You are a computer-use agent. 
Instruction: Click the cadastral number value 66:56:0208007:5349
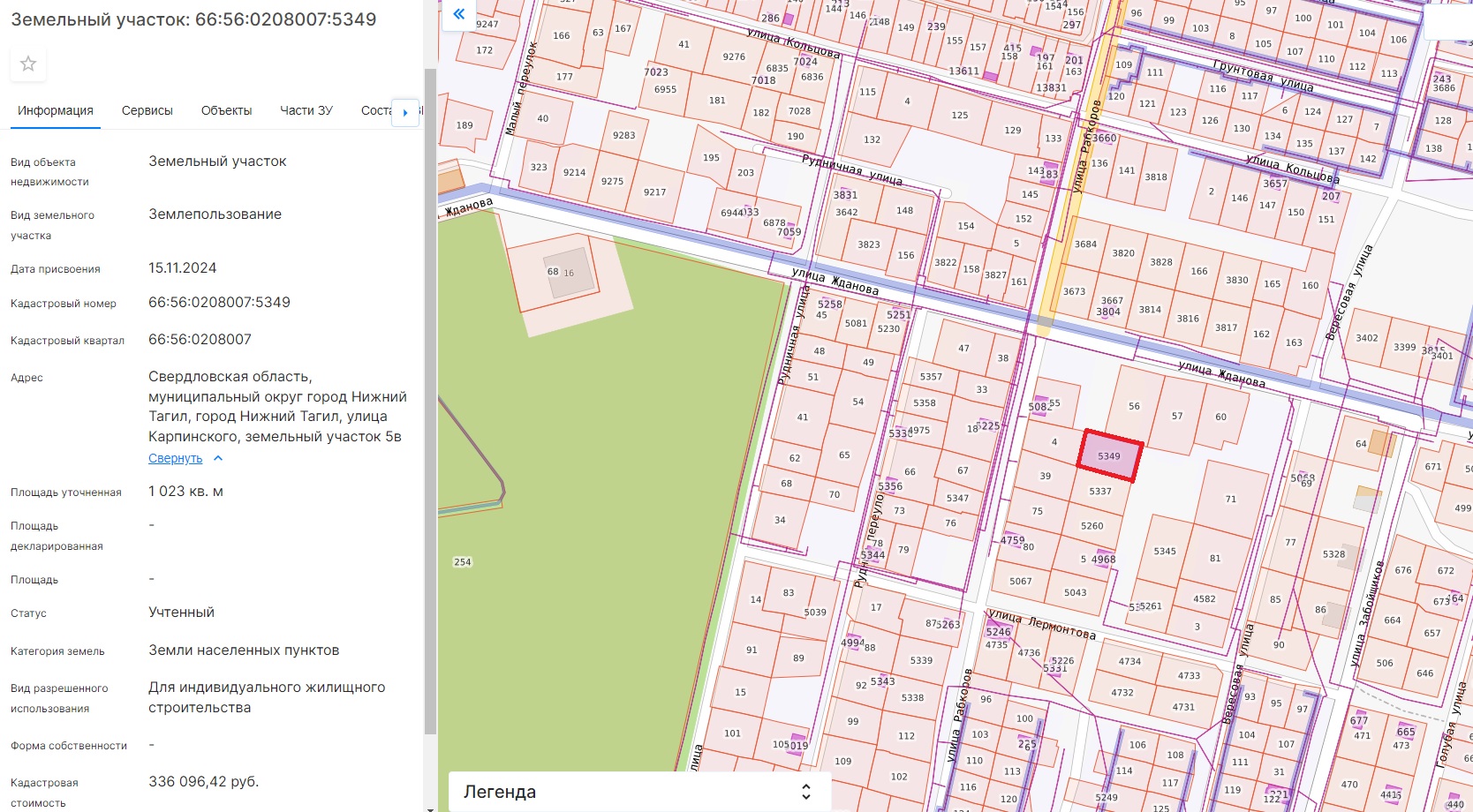pyautogui.click(x=219, y=303)
